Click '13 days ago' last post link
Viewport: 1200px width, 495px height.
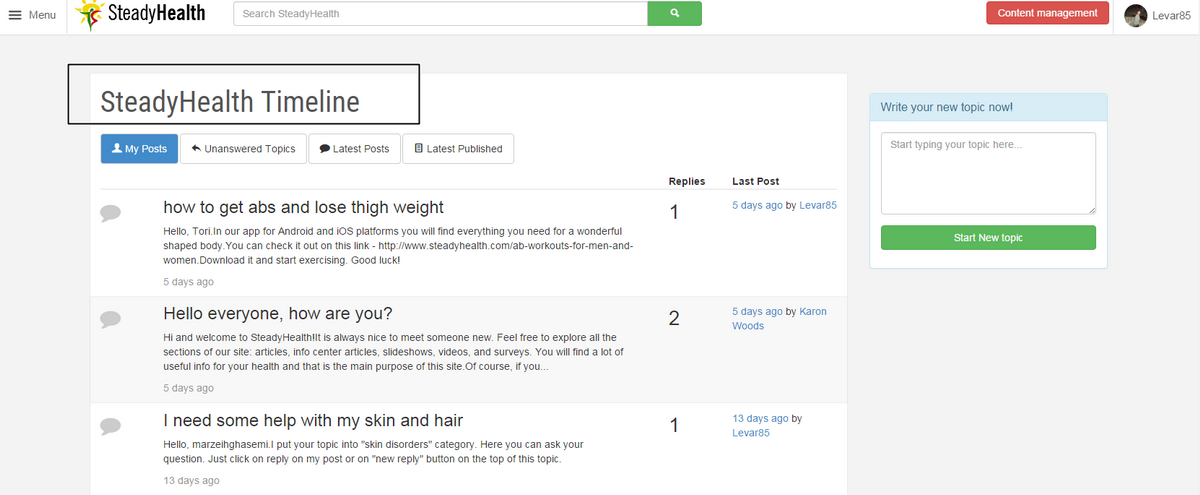(x=760, y=418)
